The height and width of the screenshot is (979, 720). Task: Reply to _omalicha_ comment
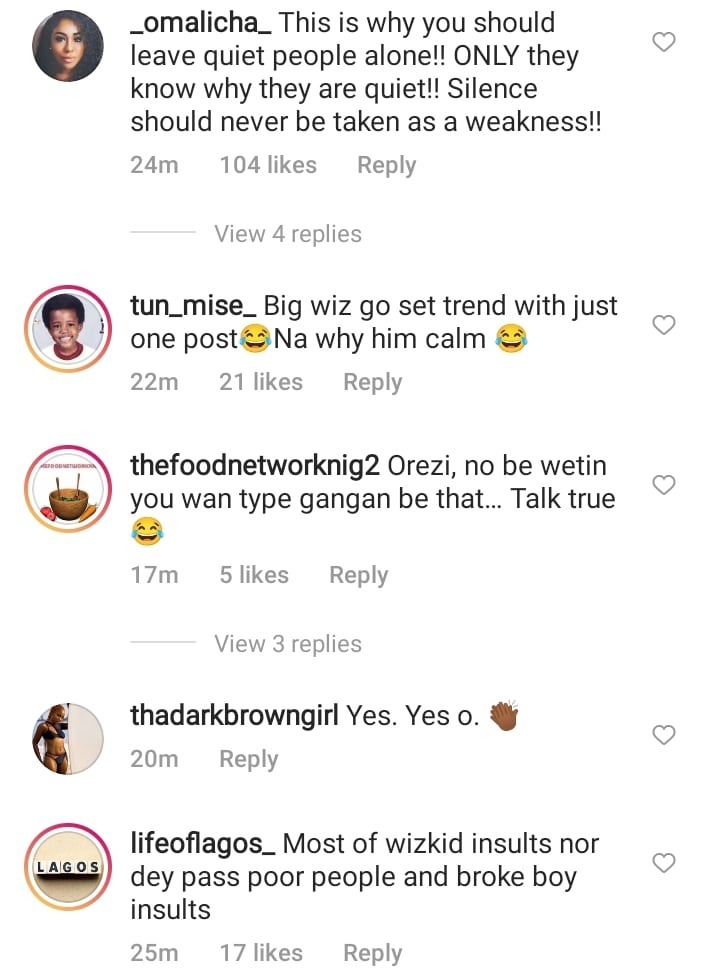[386, 165]
